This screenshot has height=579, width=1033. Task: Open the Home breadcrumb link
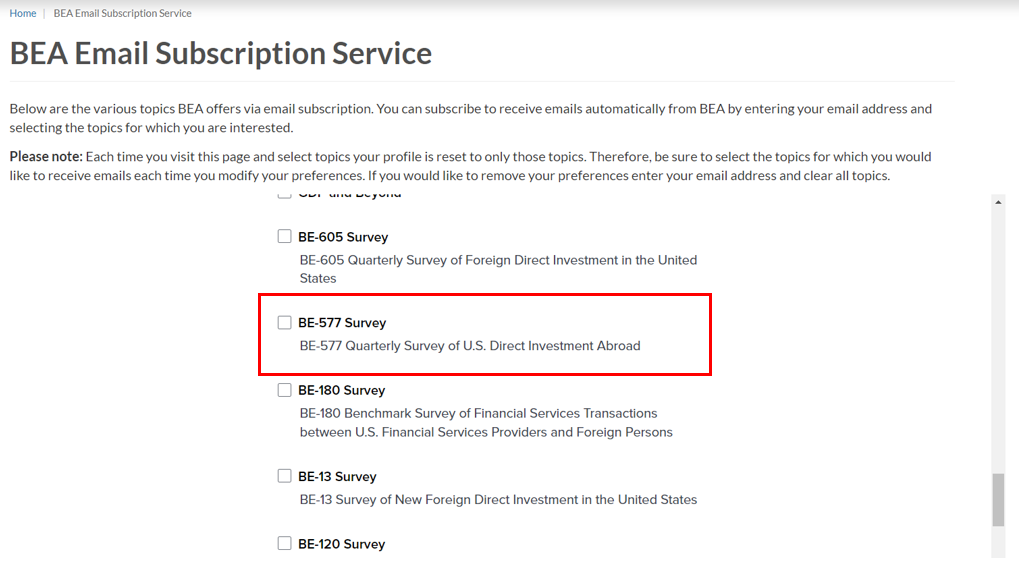coord(22,13)
